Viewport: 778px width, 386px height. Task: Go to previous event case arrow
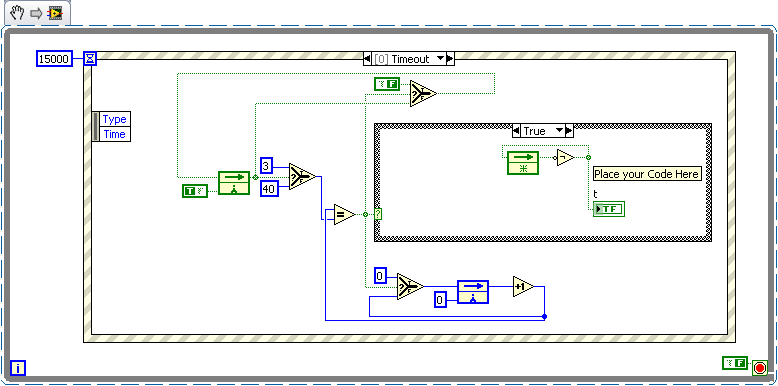367,59
